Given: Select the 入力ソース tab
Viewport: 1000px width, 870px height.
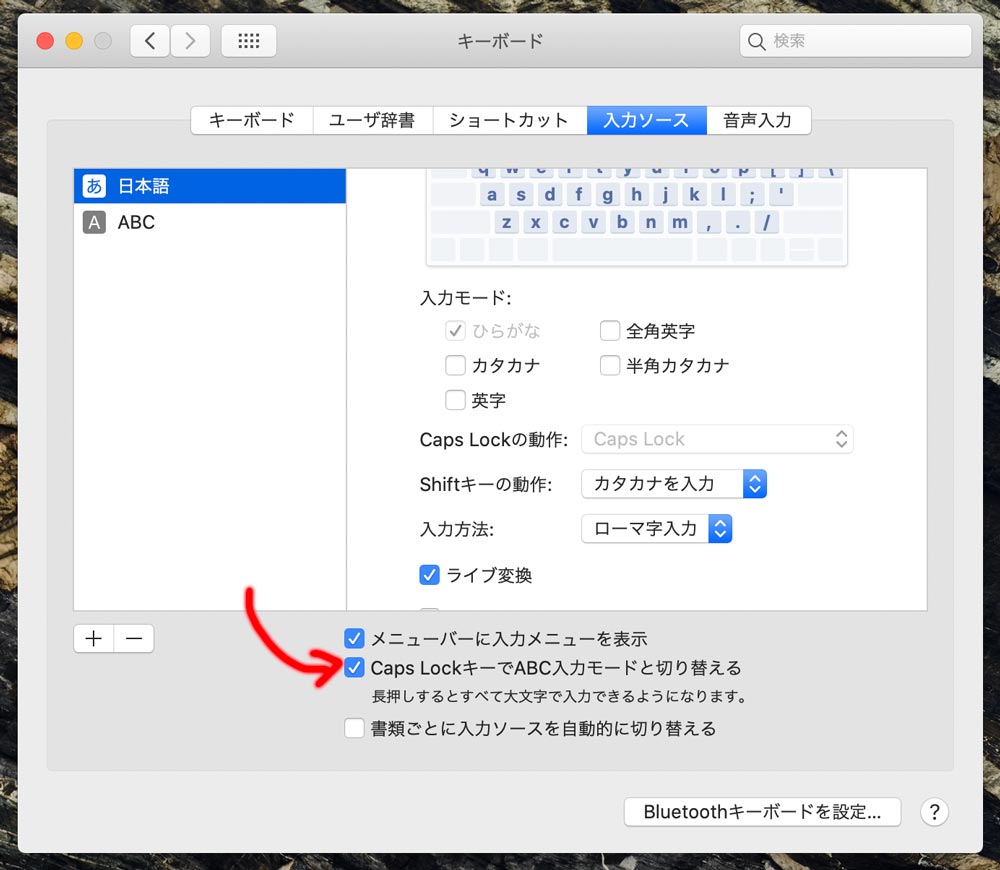Looking at the screenshot, I should point(647,121).
